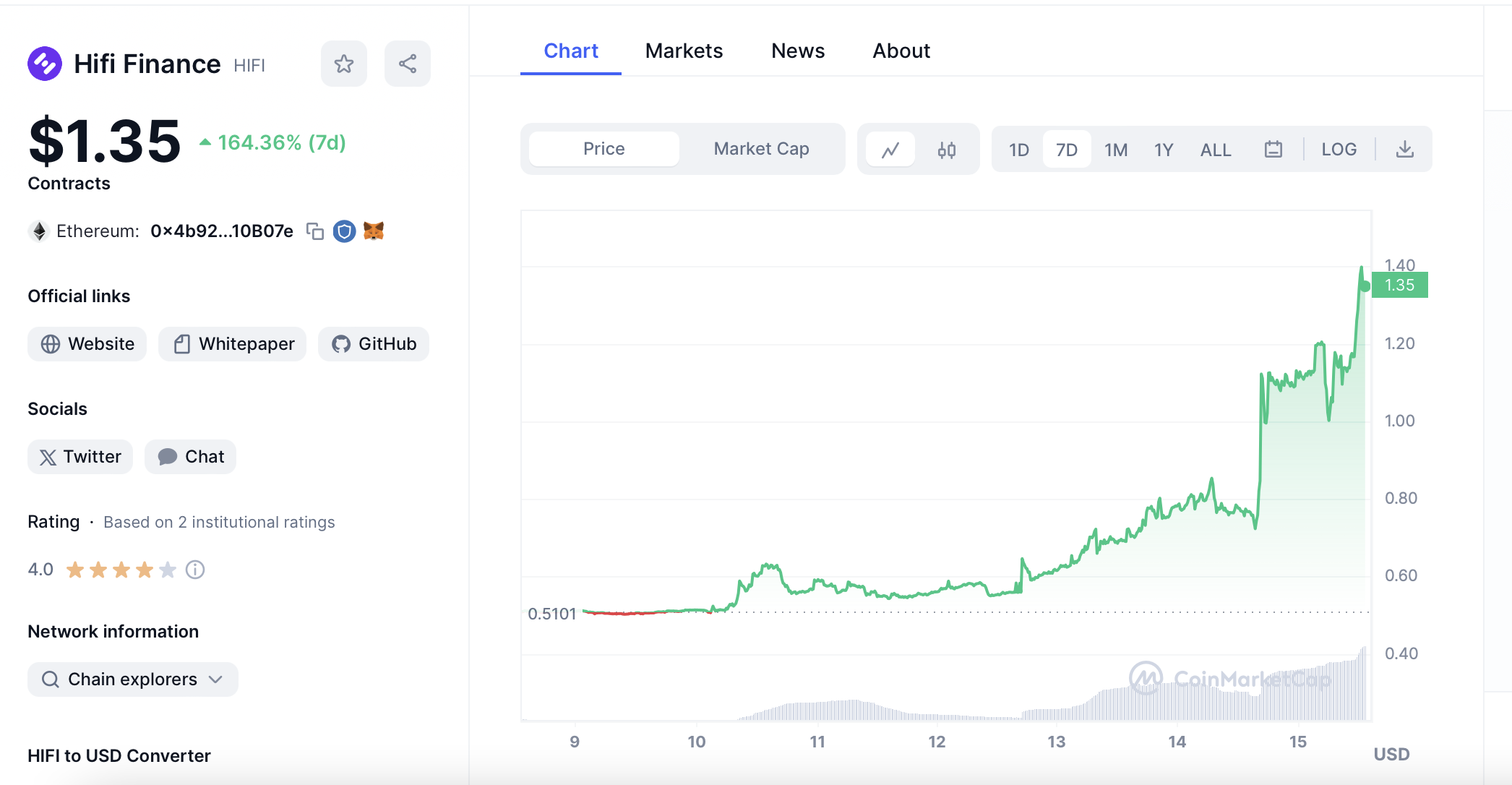Screen dimensions: 1512x785
Task: Select the ALL time range
Action: (x=1216, y=150)
